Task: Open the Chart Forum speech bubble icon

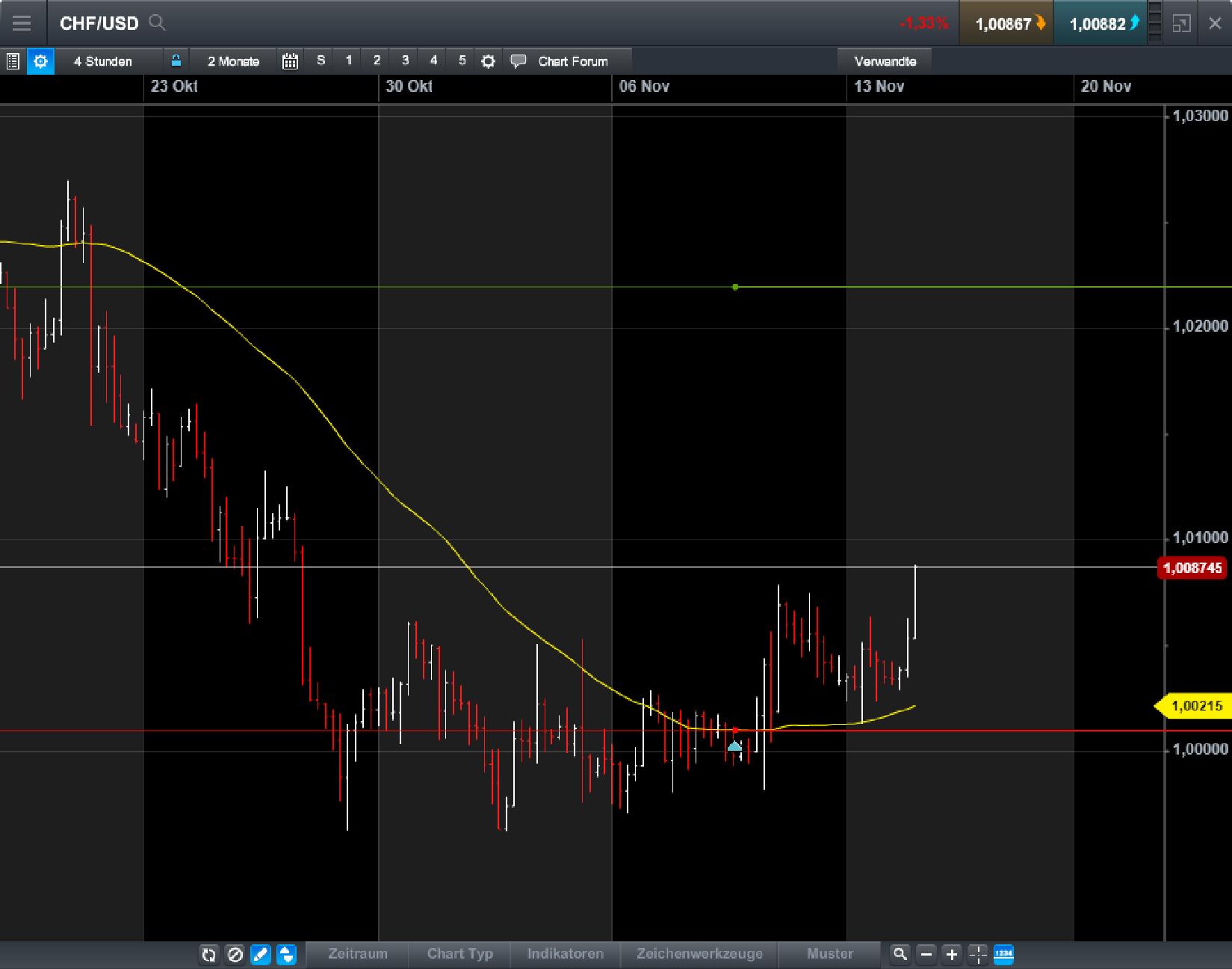Action: (x=519, y=61)
